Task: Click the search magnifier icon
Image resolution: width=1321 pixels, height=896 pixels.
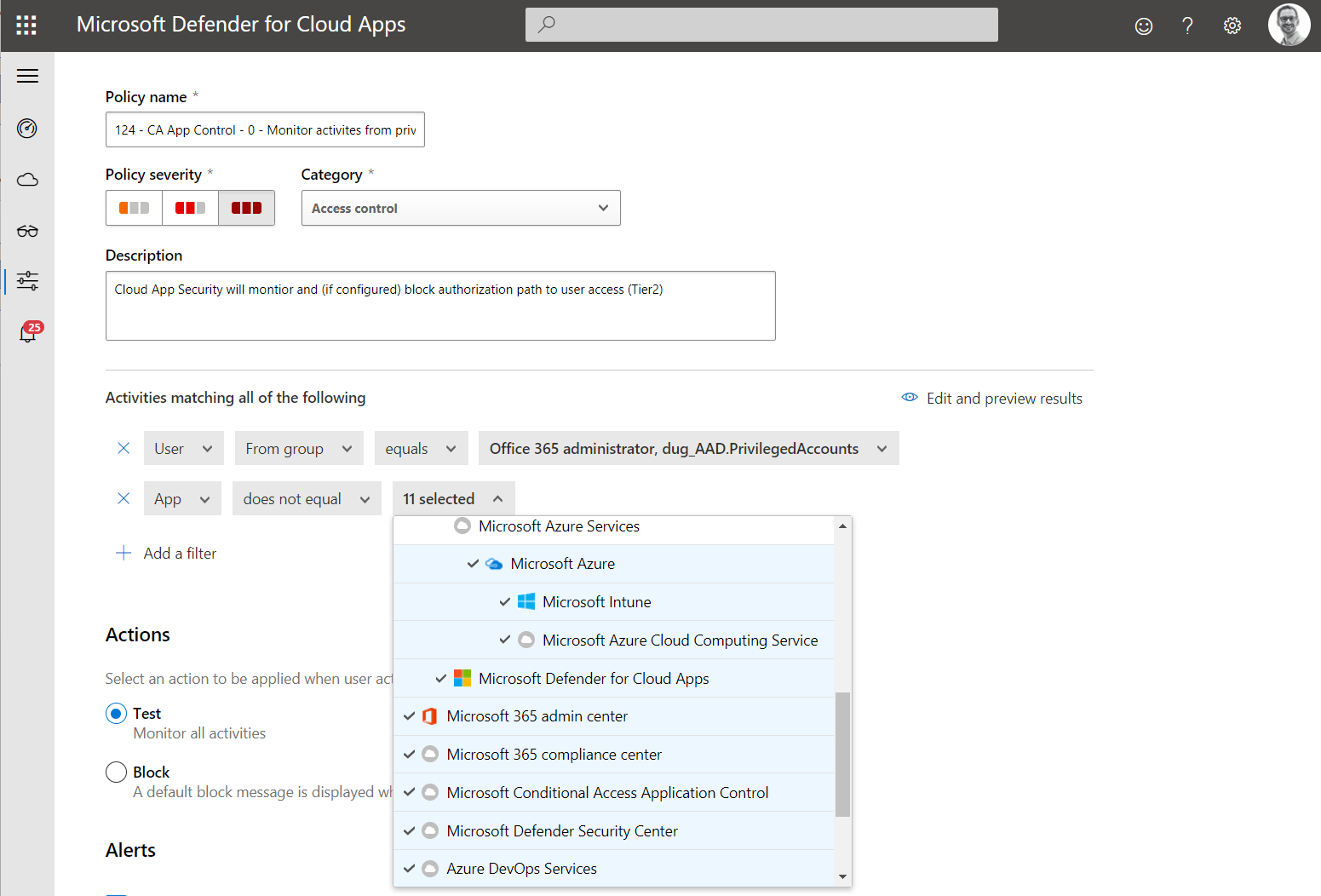Action: 547,25
